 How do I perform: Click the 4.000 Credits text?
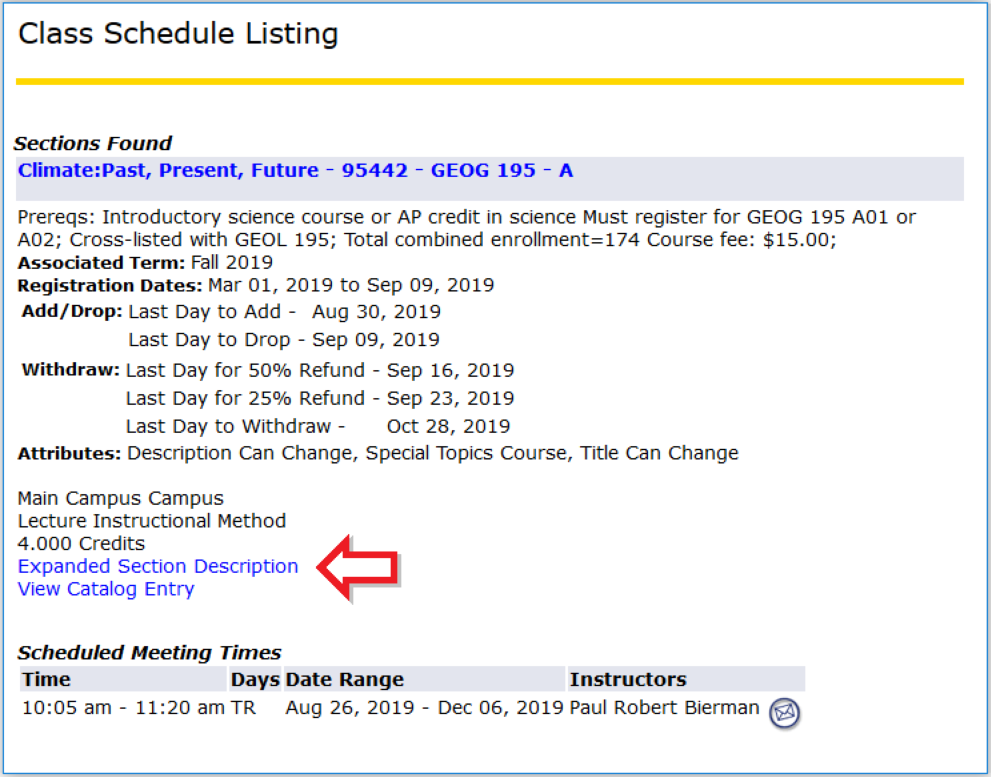coord(81,544)
